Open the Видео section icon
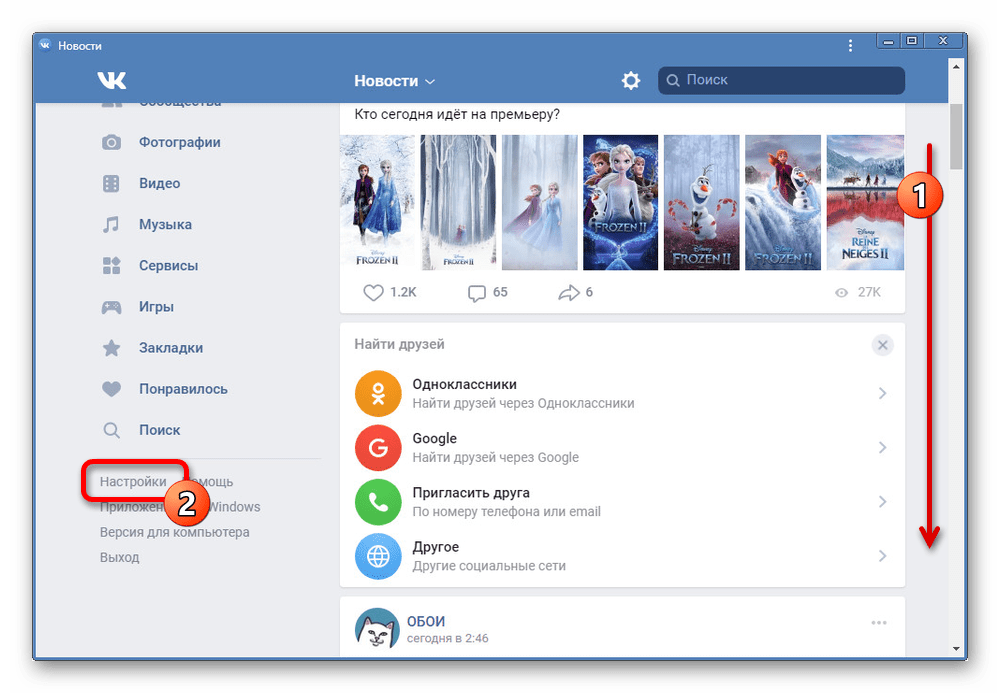The width and height of the screenshot is (1000, 693). tap(111, 184)
